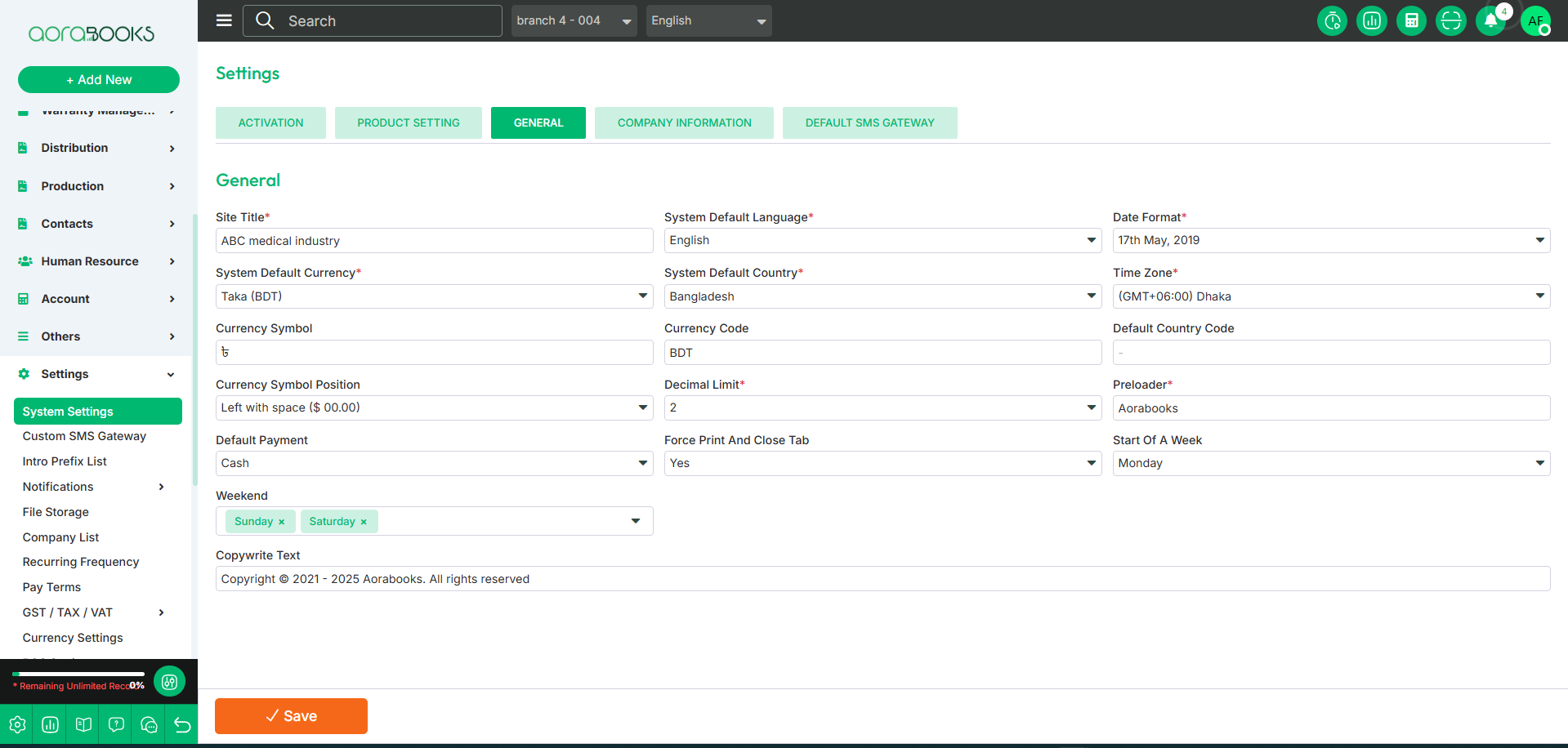1568x748 pixels.
Task: Click the orange Save button
Action: 291,716
